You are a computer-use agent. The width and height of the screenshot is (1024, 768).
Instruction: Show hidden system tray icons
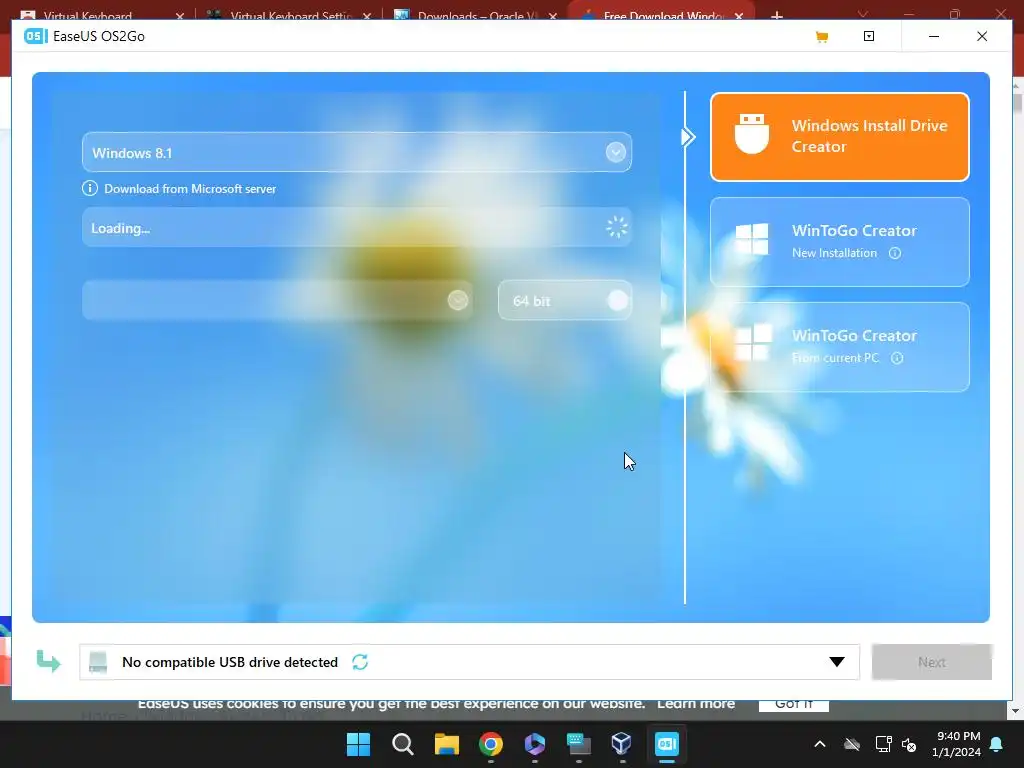click(820, 744)
